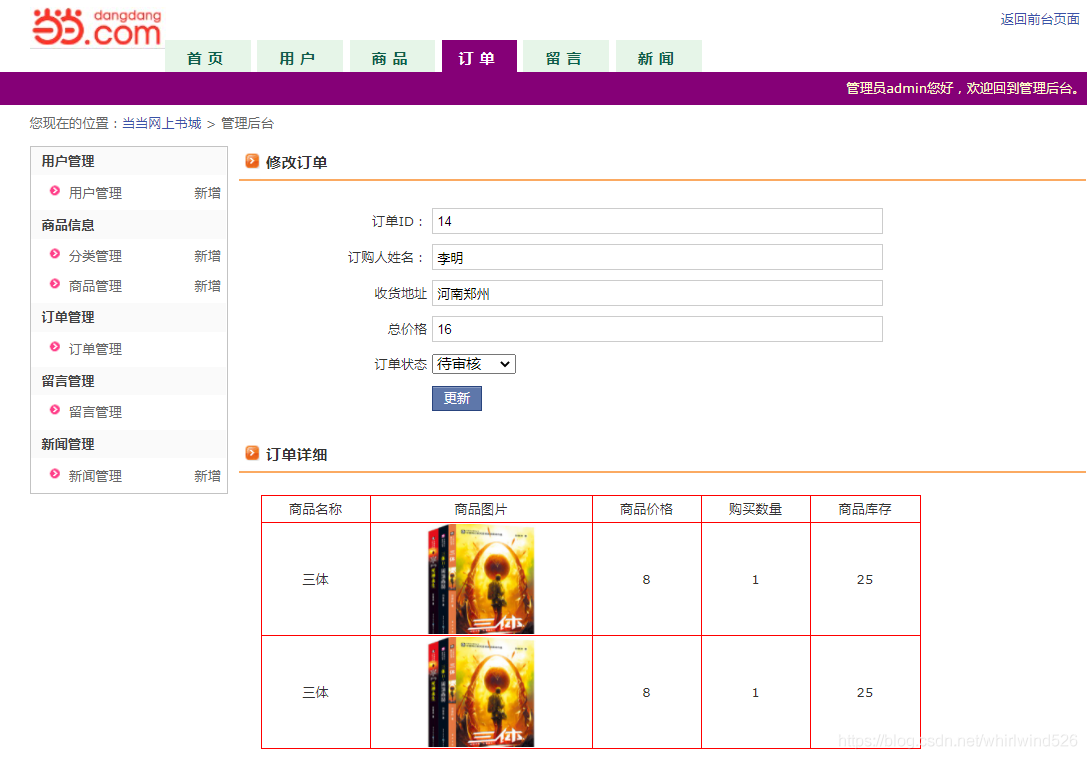Click the 总价格 input field
The image size is (1087, 759).
pyautogui.click(x=657, y=329)
